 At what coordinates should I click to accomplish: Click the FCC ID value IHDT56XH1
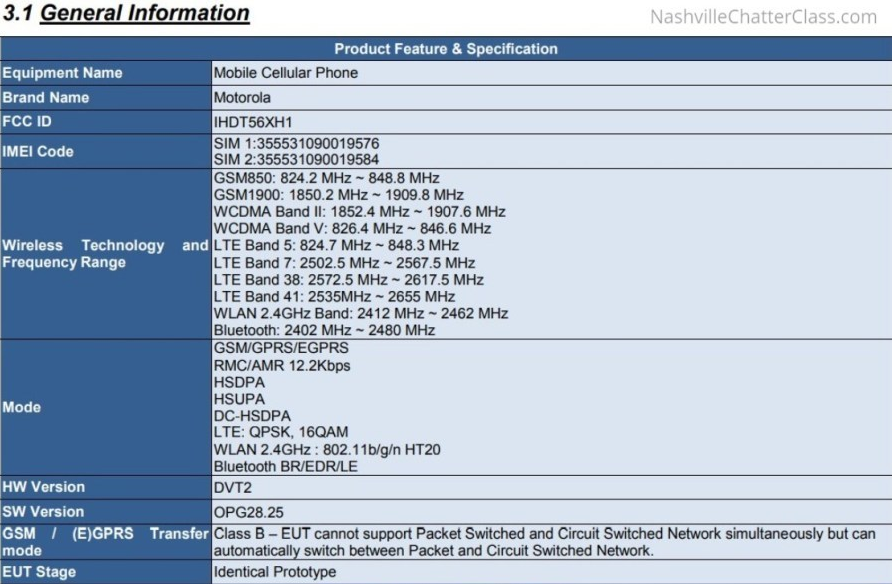[x=253, y=122]
